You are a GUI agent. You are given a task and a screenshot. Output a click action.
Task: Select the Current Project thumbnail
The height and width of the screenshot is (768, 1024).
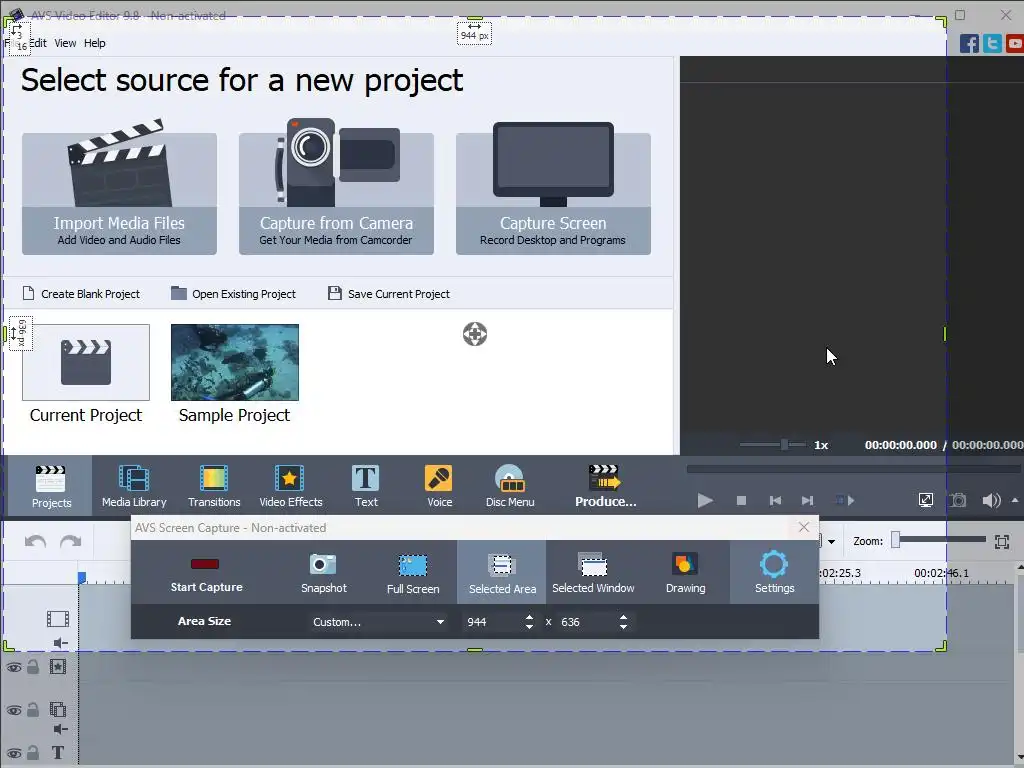(x=86, y=362)
